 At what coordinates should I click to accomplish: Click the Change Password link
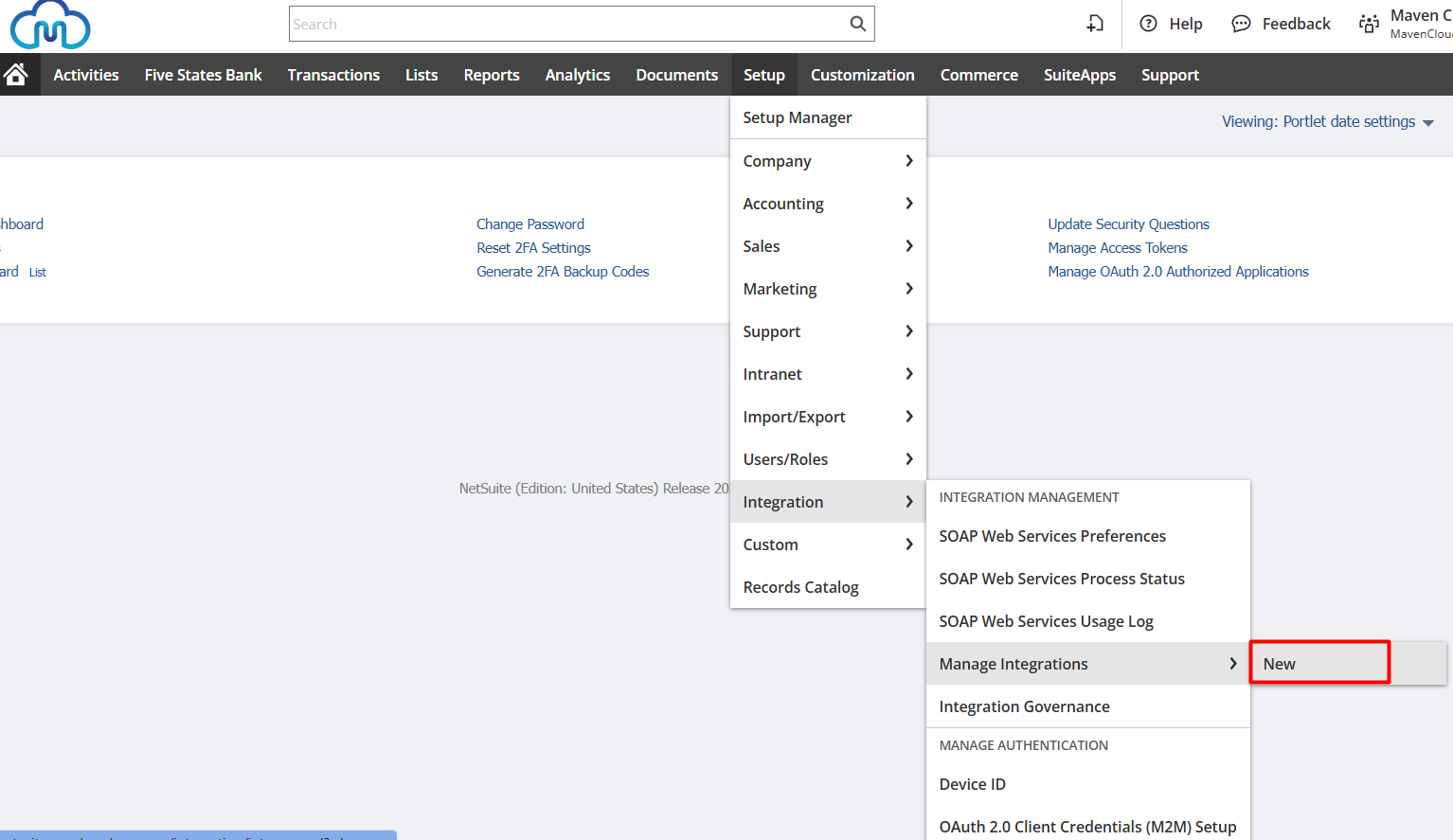[x=529, y=224]
